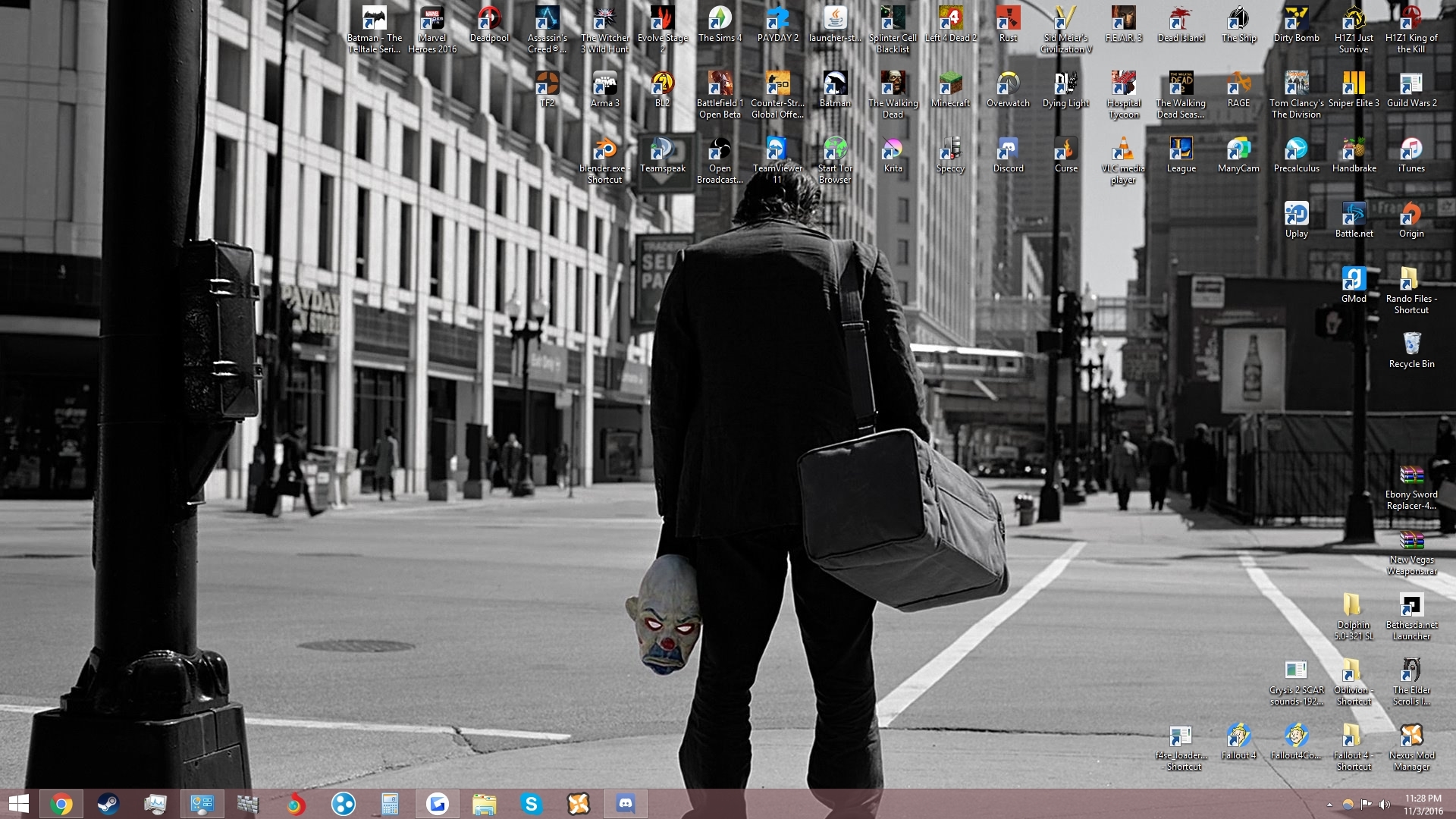Select the H1Z1 King of the Kill icon
The image size is (1456, 819).
1411,30
